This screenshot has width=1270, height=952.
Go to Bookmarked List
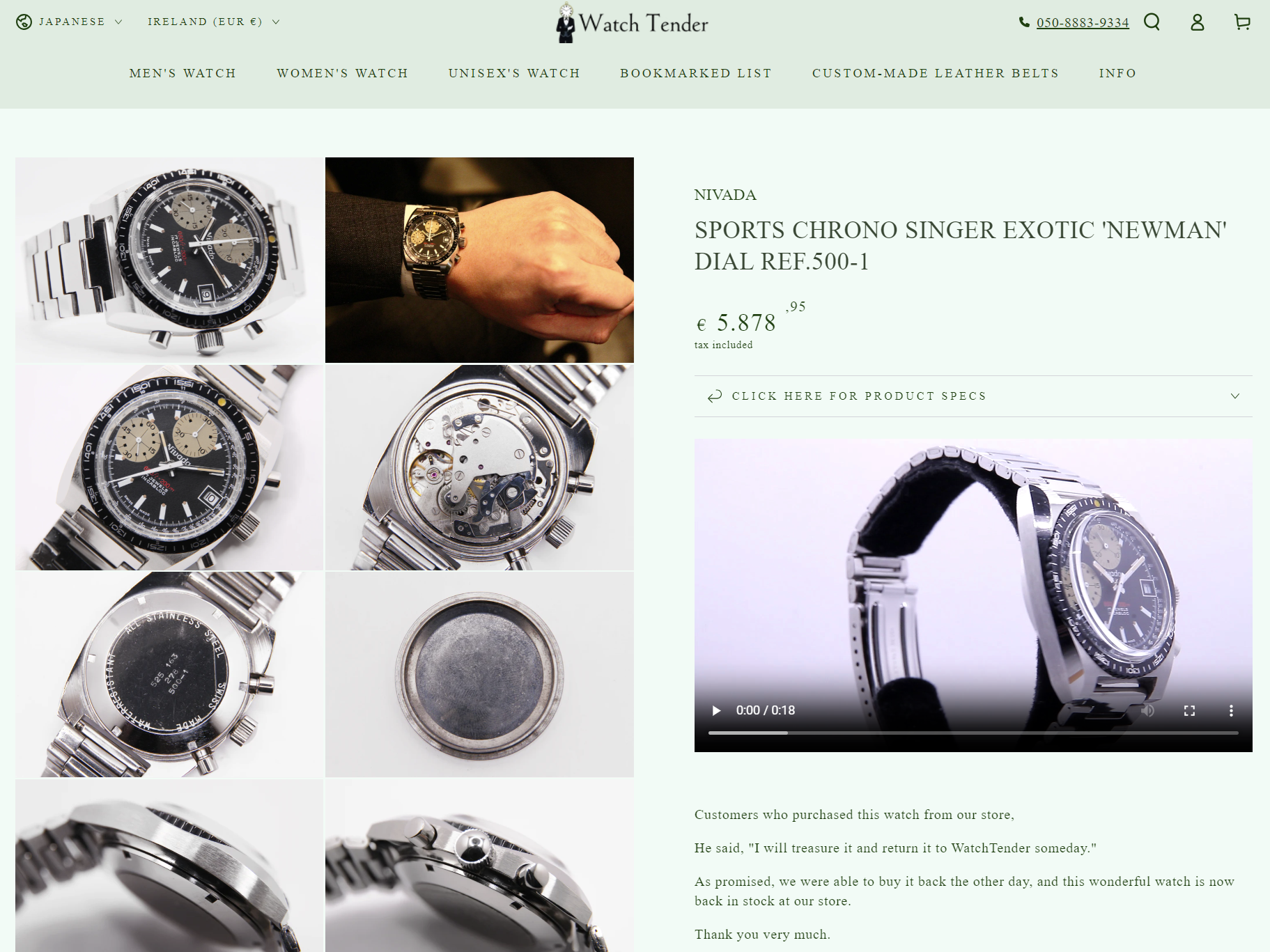point(695,73)
